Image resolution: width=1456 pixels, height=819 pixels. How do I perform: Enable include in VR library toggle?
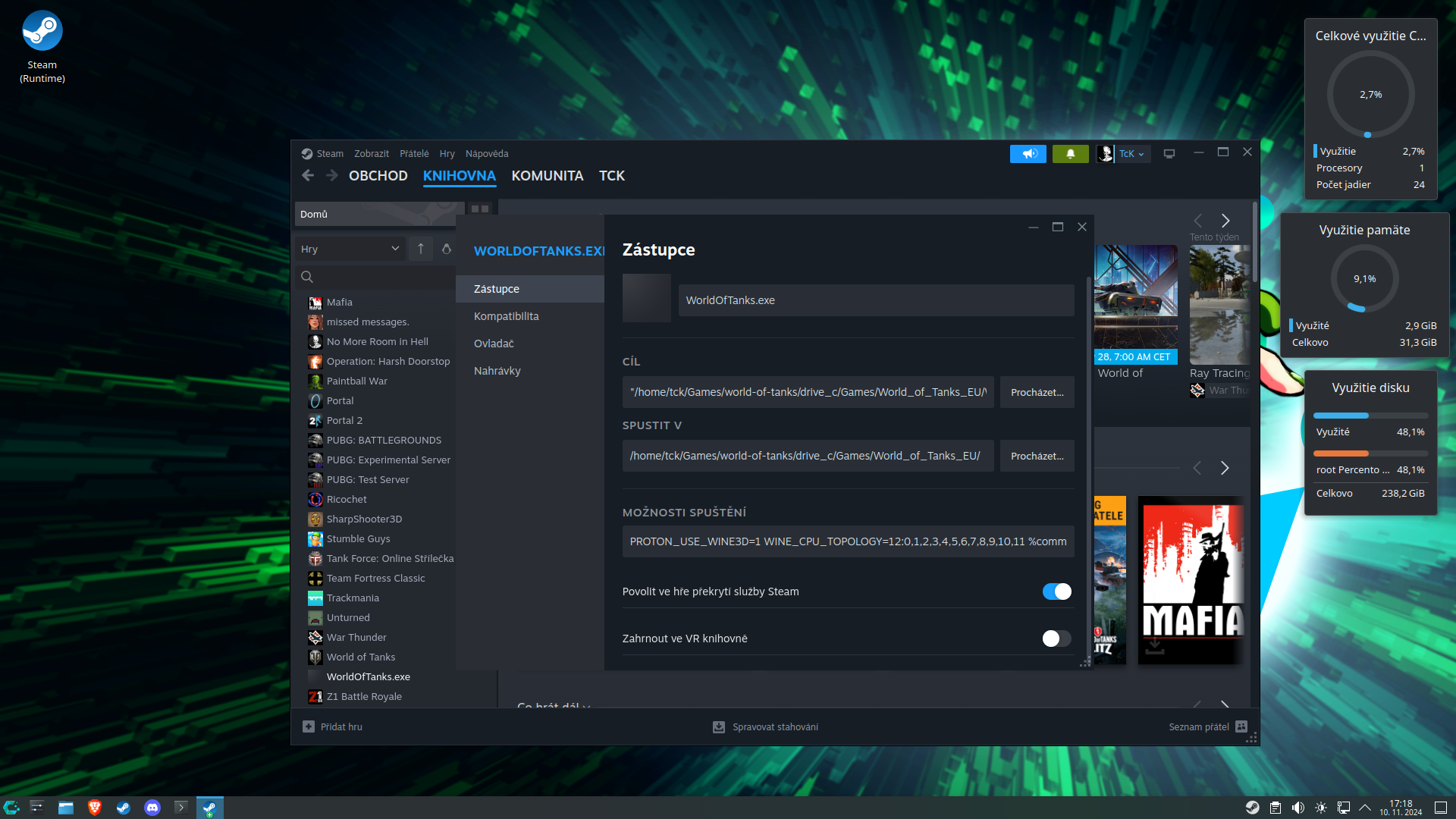pyautogui.click(x=1056, y=639)
